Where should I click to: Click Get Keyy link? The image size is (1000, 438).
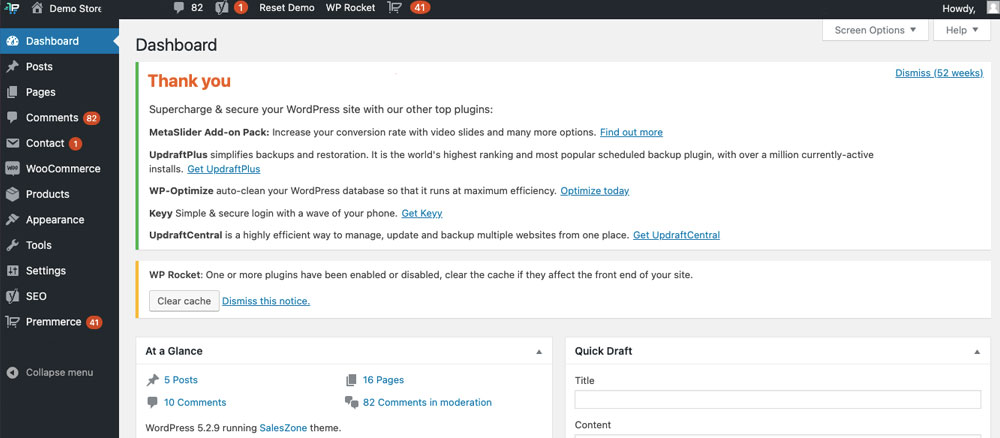click(422, 214)
